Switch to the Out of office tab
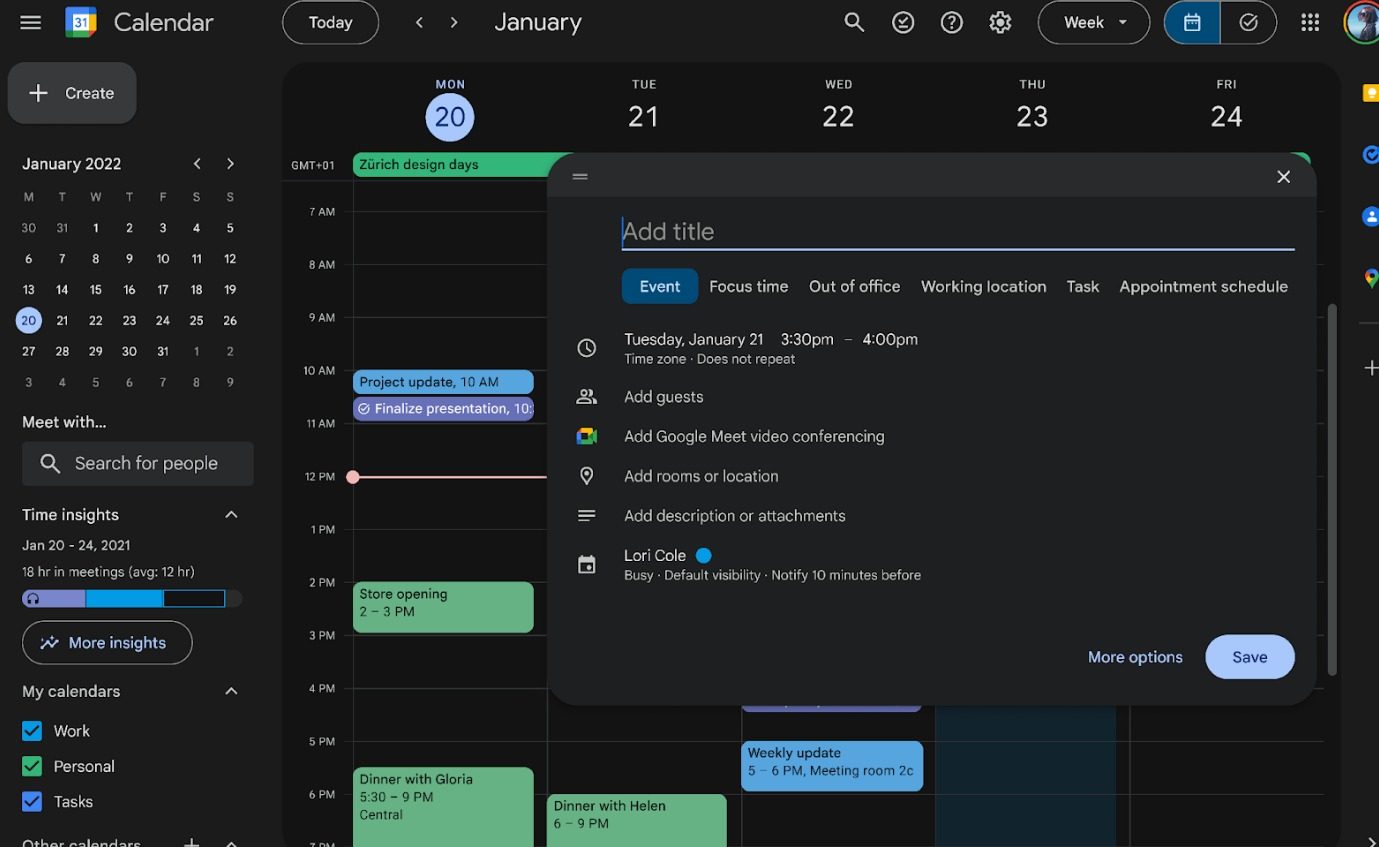 (854, 286)
